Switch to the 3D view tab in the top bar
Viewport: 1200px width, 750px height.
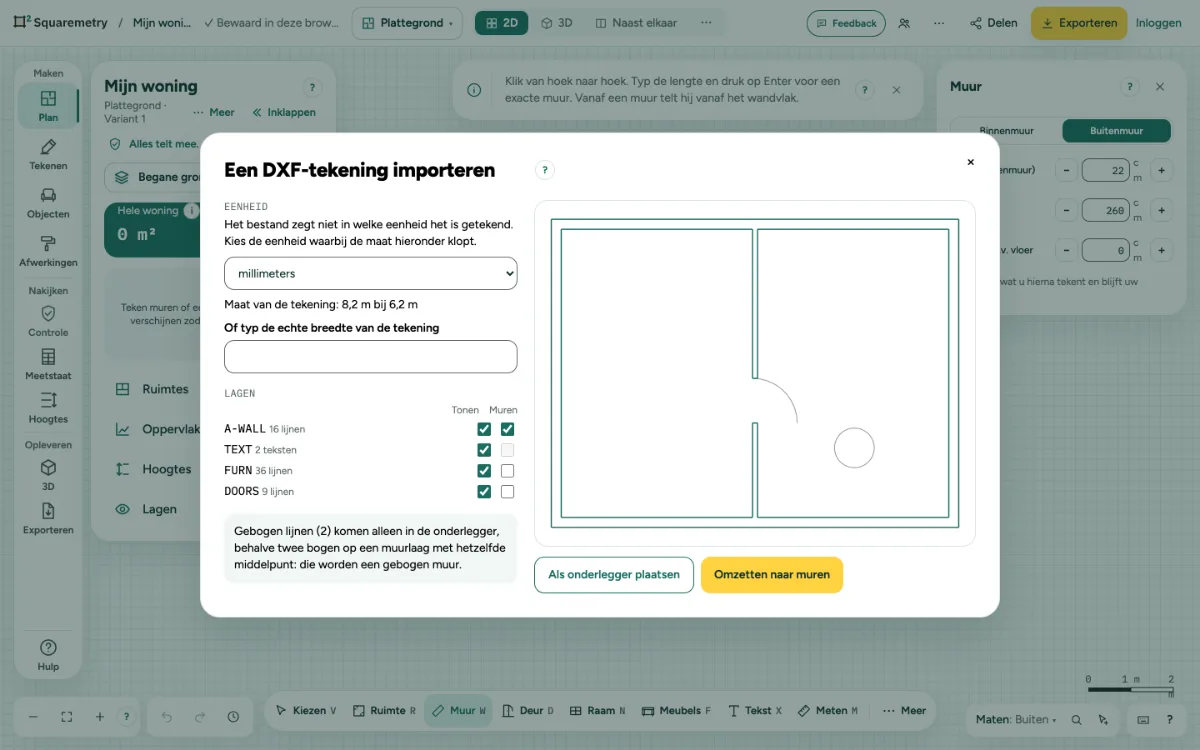(557, 23)
